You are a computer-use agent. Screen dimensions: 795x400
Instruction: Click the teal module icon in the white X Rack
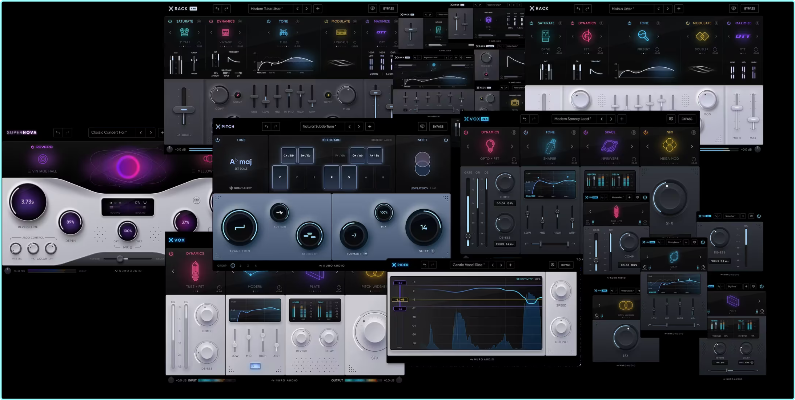click(x=546, y=36)
